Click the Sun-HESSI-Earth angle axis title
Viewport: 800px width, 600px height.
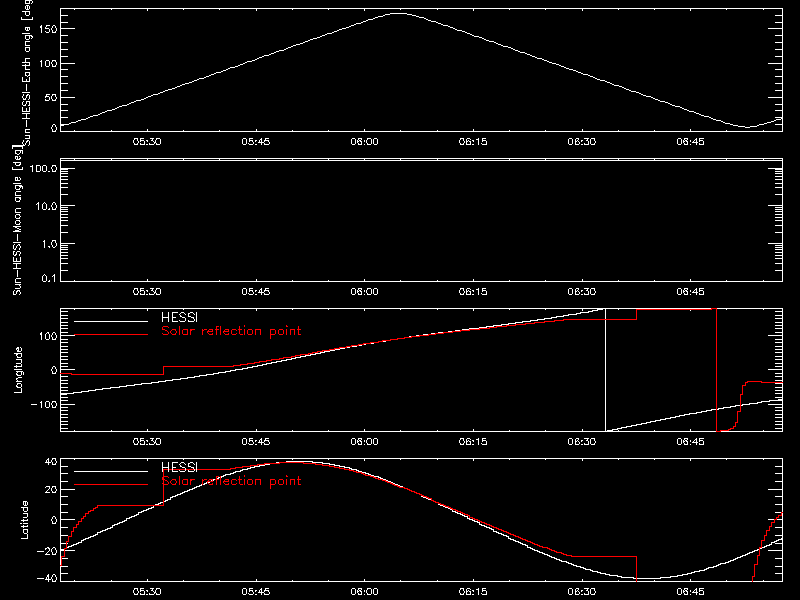[27, 72]
